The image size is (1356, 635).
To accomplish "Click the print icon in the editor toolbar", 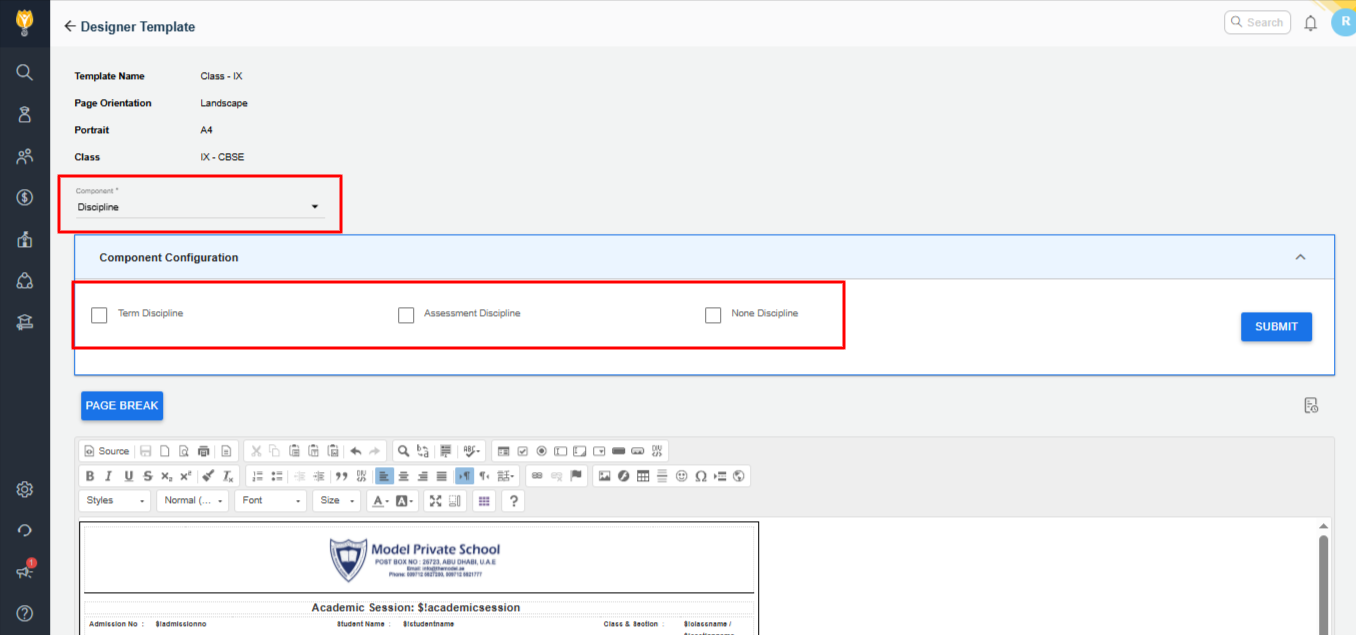I will coord(204,451).
